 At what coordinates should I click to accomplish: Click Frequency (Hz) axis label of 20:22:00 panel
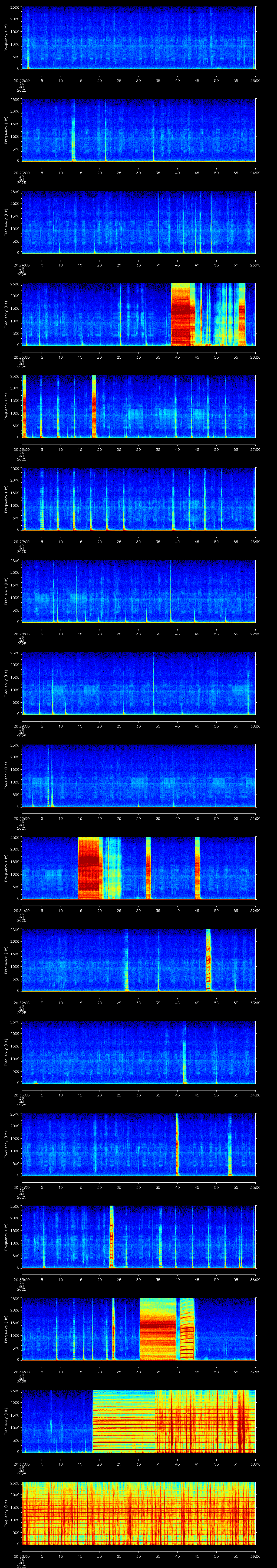[x=6, y=38]
